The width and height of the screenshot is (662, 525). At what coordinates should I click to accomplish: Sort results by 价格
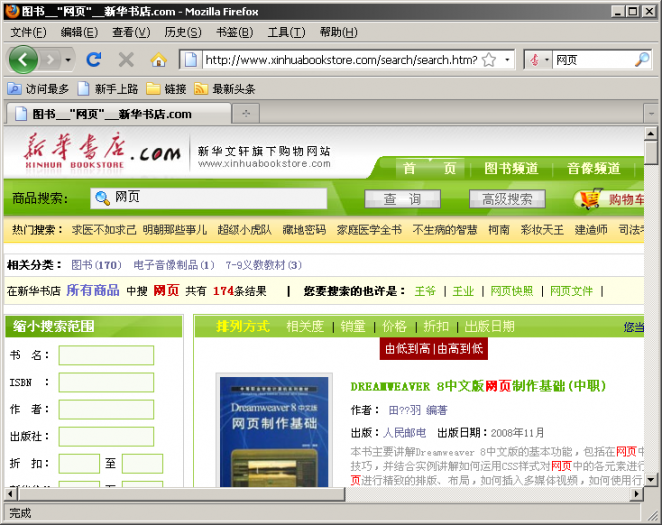[x=394, y=326]
